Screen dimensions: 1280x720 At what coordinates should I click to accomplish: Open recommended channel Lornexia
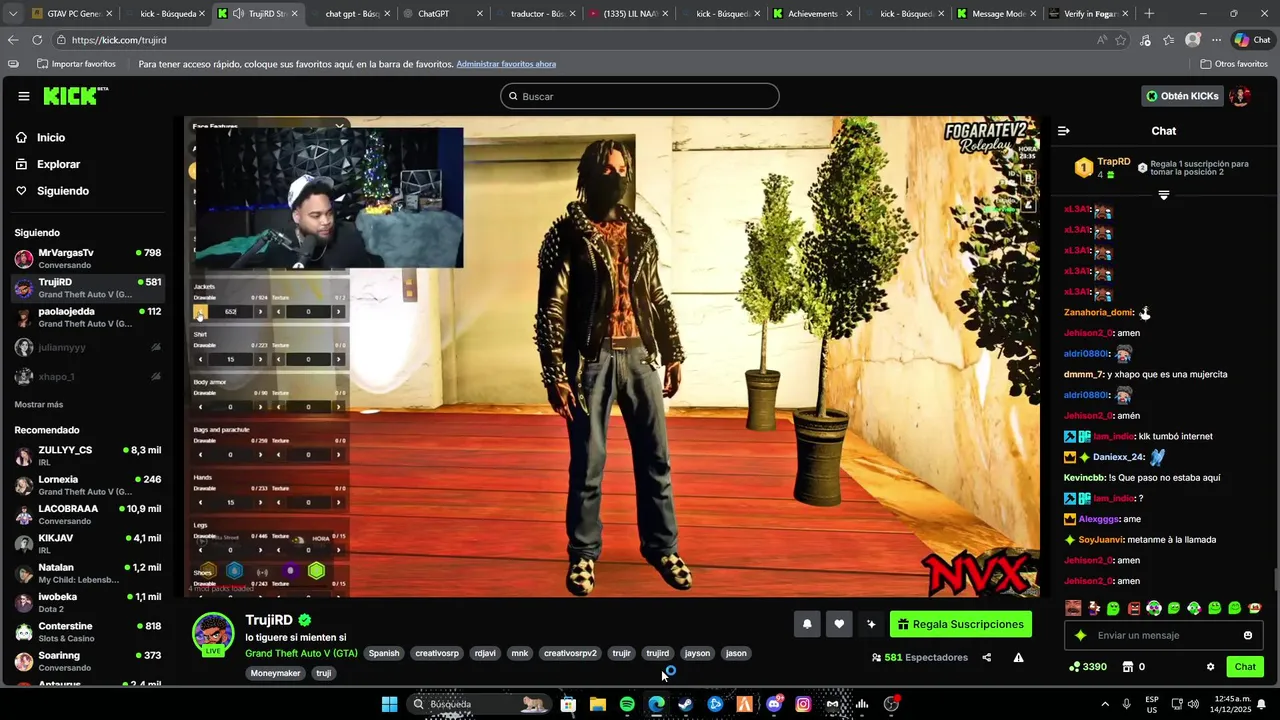(87, 485)
